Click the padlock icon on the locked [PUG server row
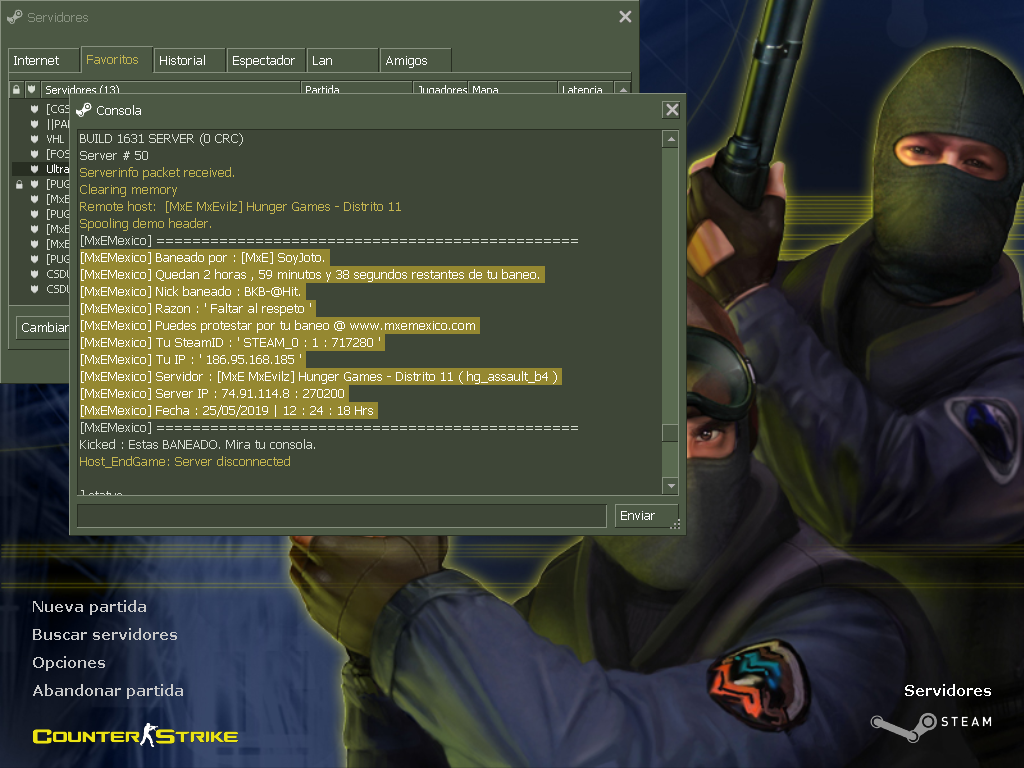 [x=19, y=184]
